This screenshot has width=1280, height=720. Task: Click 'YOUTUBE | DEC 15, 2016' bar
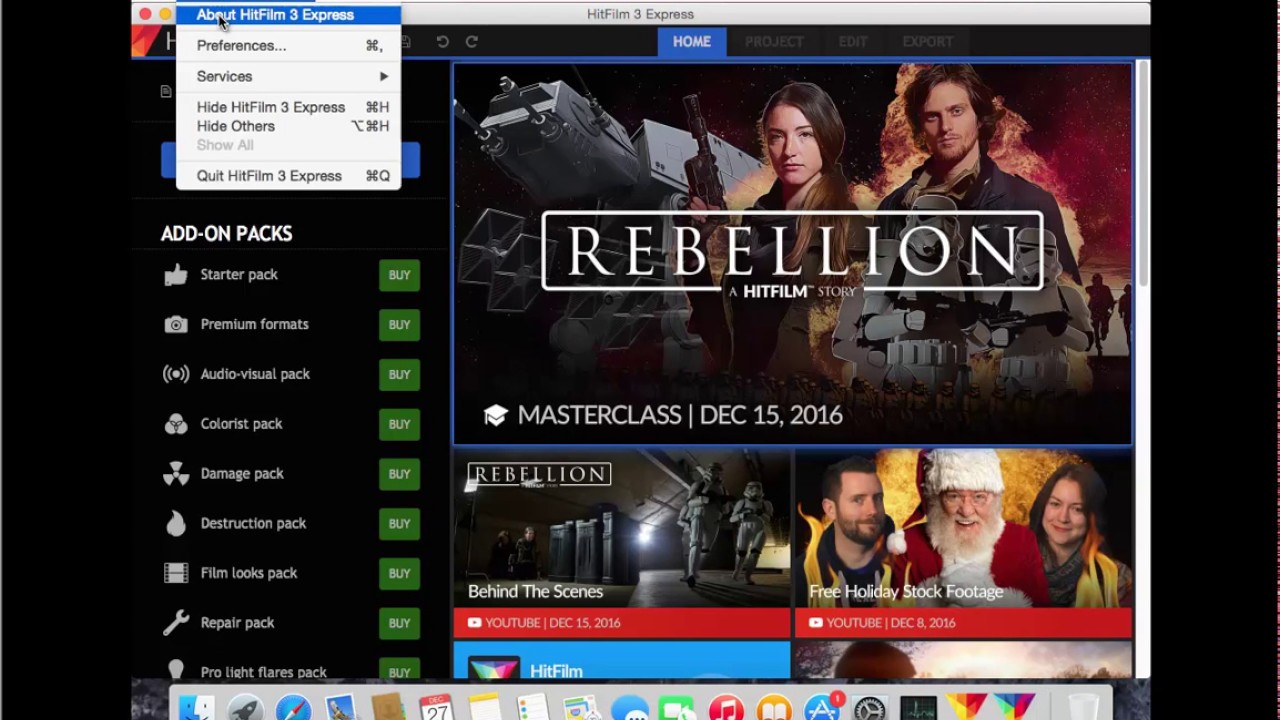pos(621,623)
